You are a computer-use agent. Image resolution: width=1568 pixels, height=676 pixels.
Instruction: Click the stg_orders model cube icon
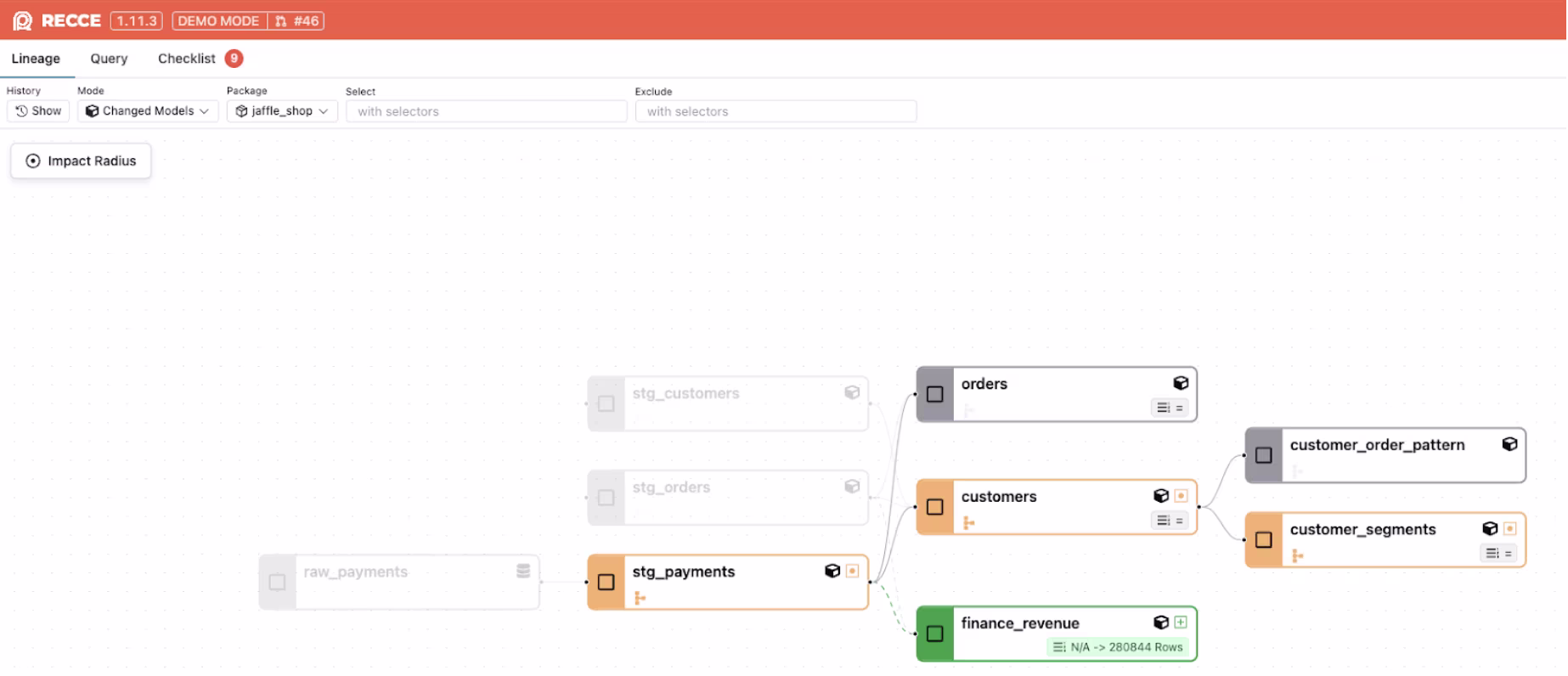pyautogui.click(x=852, y=487)
